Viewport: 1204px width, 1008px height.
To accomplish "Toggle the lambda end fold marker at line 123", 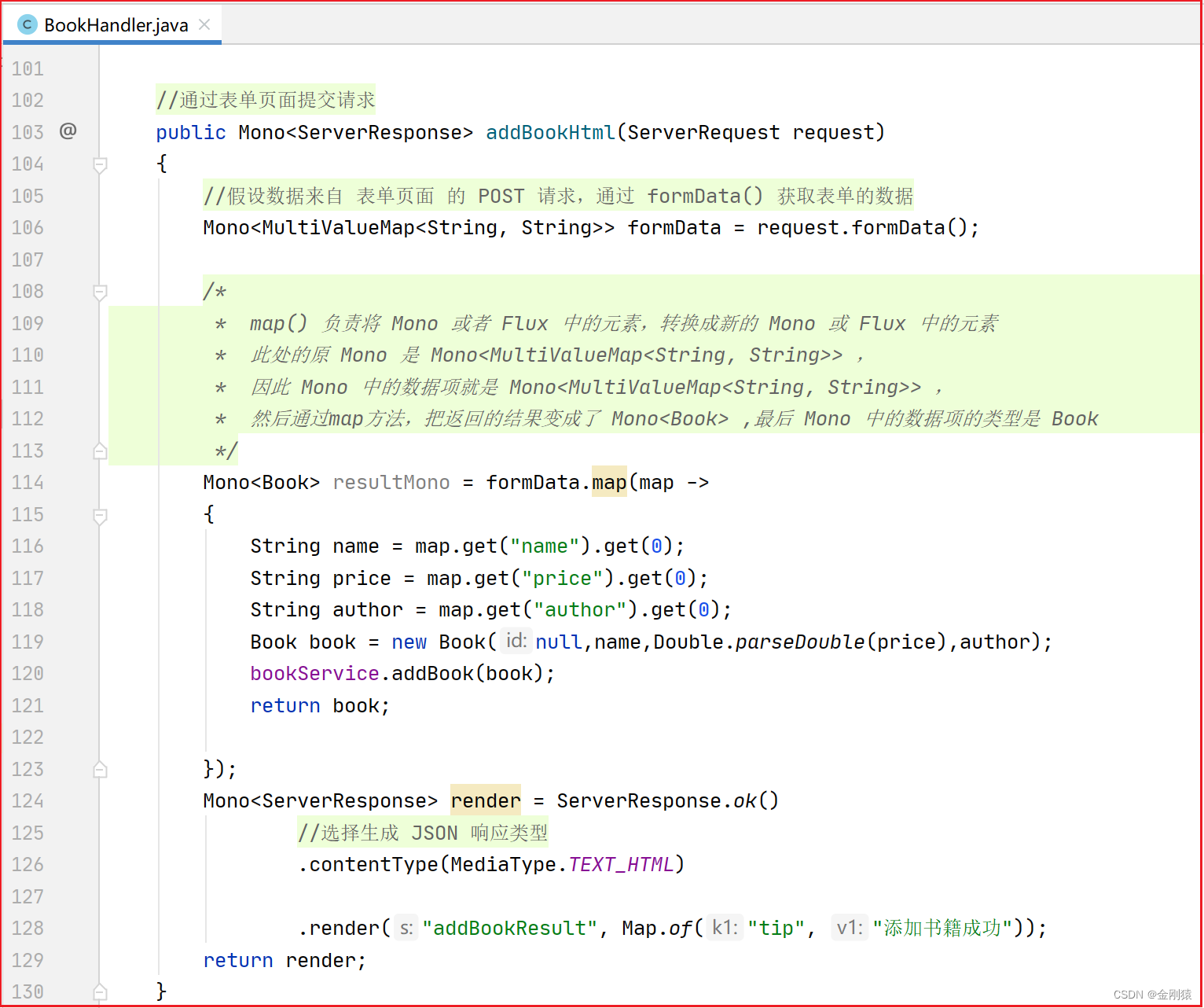I will pyautogui.click(x=100, y=770).
